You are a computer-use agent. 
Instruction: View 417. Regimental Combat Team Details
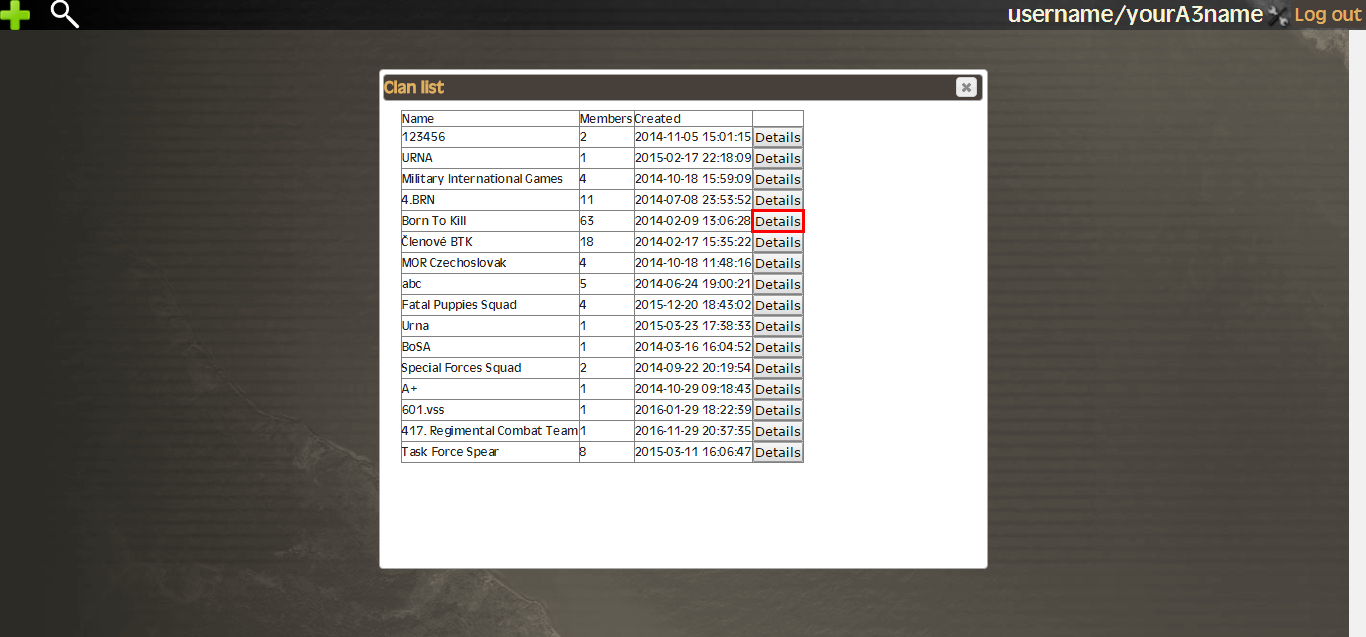[777, 431]
